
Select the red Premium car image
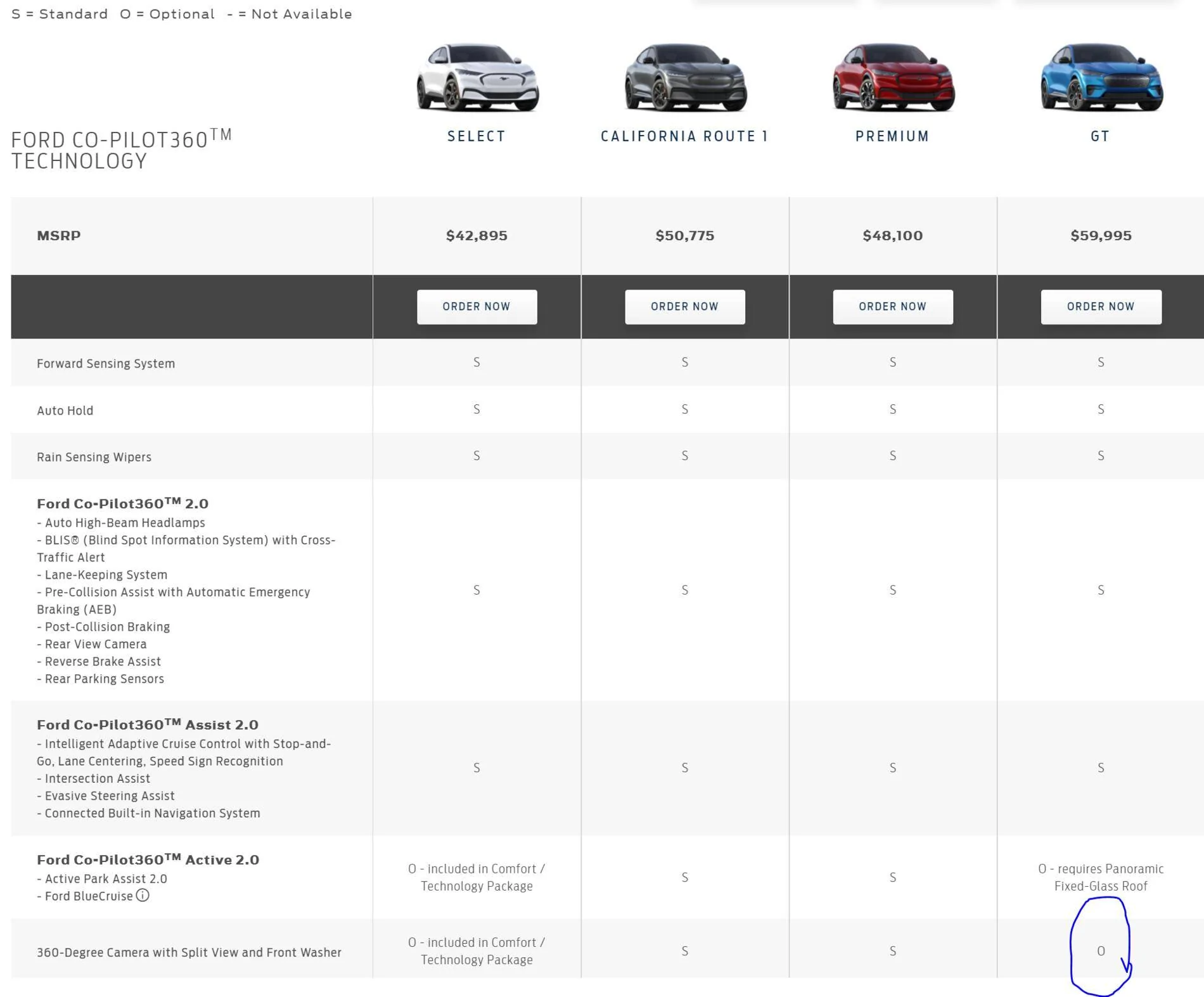893,77
